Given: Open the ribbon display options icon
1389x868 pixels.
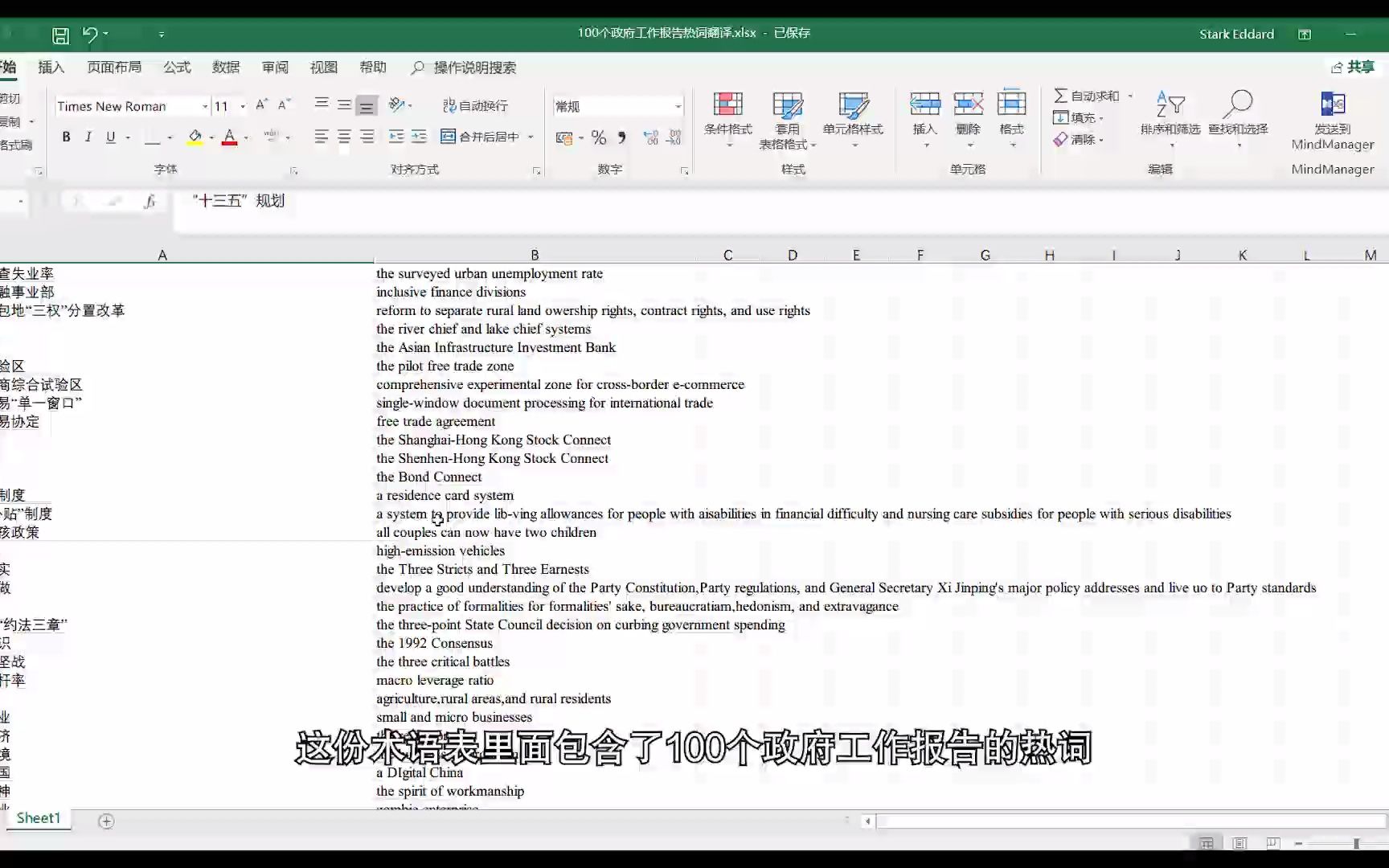Looking at the screenshot, I should 1305,34.
